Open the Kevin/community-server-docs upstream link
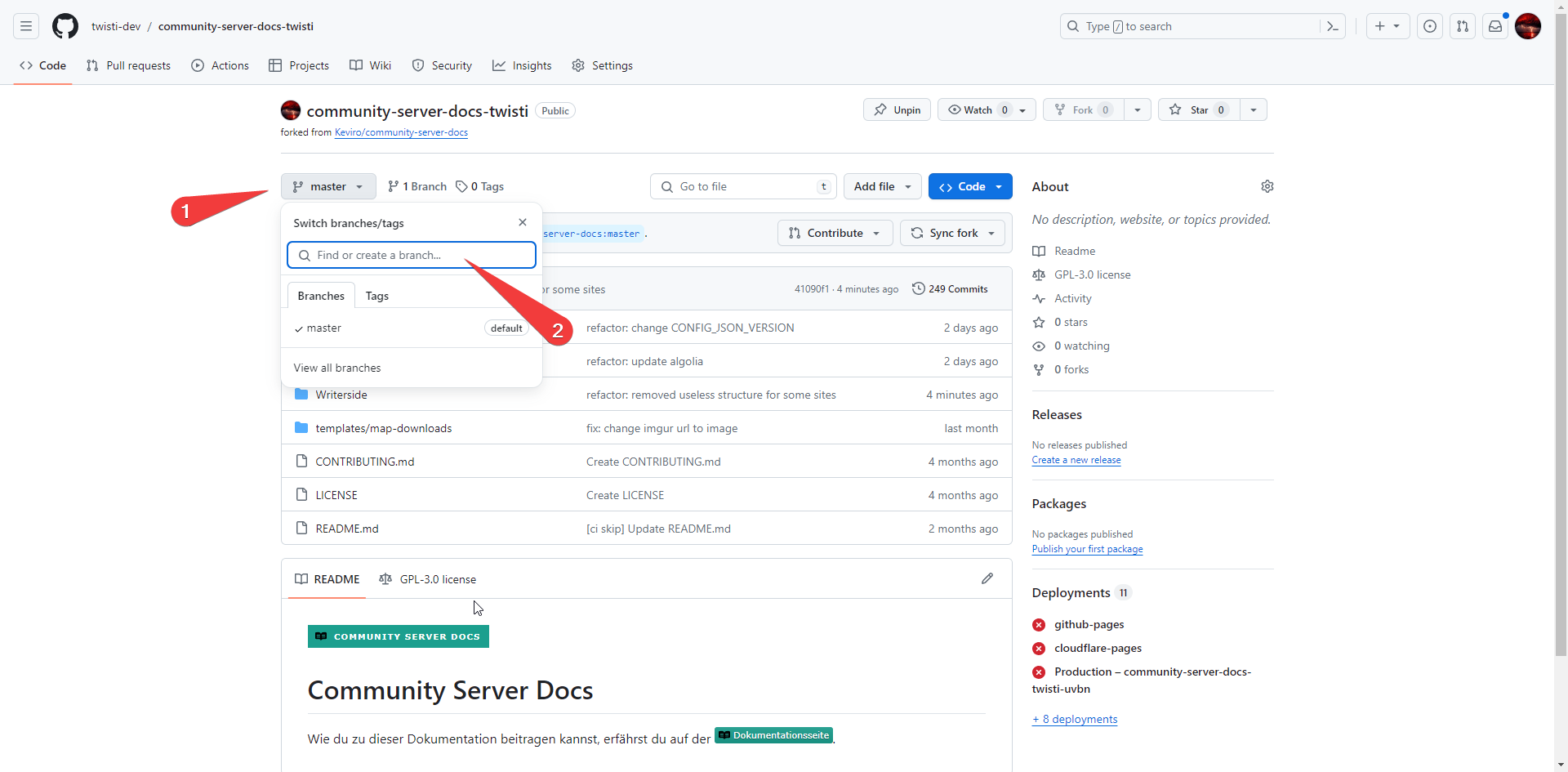1568x772 pixels. [401, 132]
